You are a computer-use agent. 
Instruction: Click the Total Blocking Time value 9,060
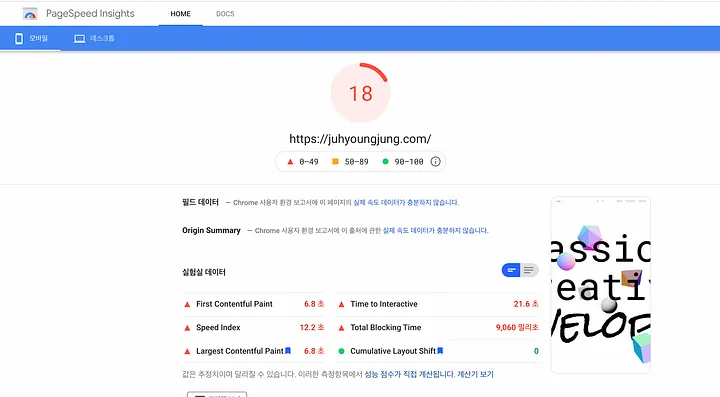517,327
